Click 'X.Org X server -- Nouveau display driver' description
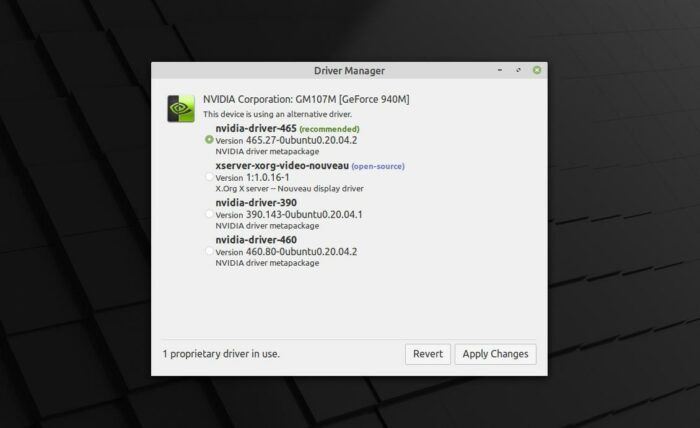 289,188
